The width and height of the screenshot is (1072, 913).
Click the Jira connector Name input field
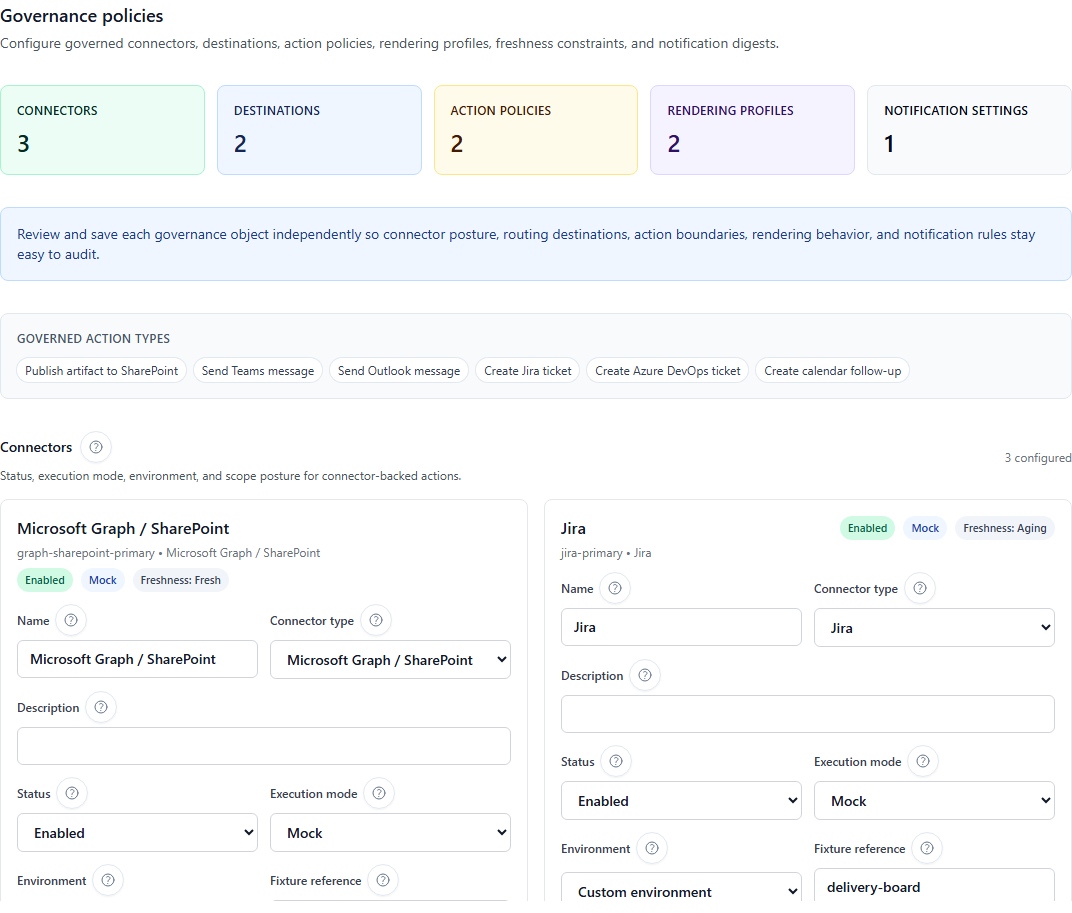click(681, 627)
